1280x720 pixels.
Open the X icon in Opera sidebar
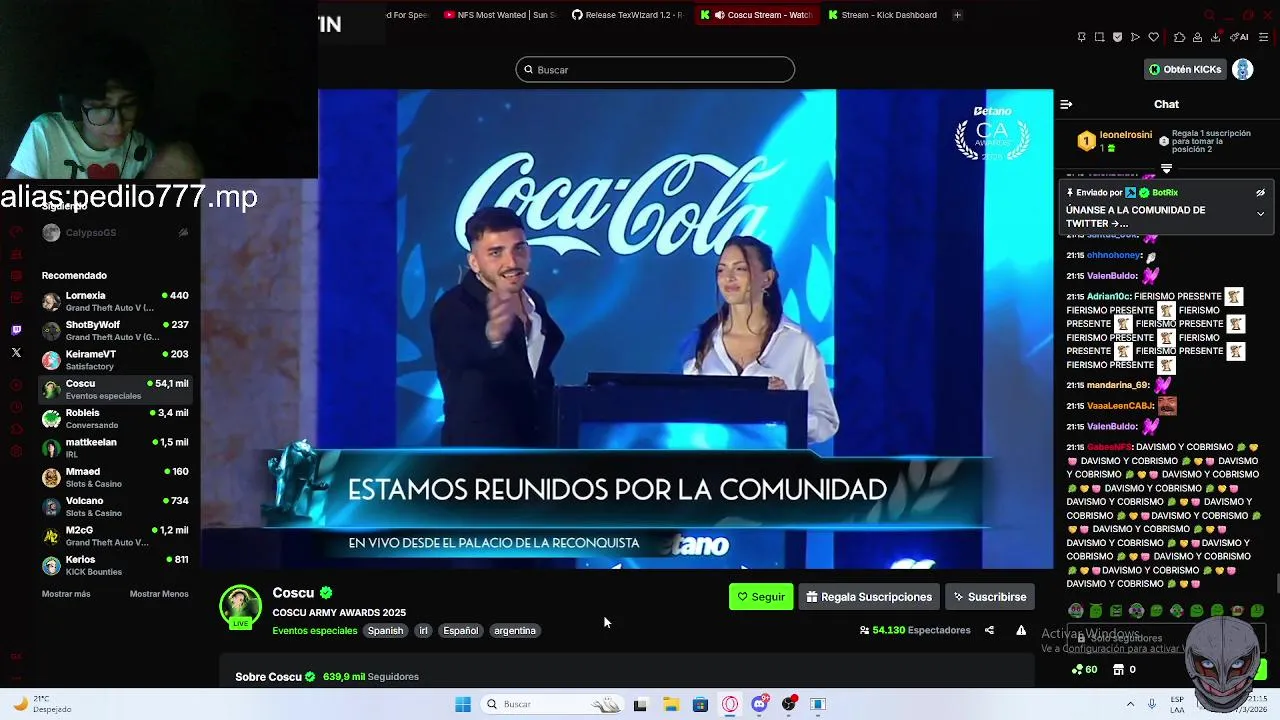click(x=16, y=352)
